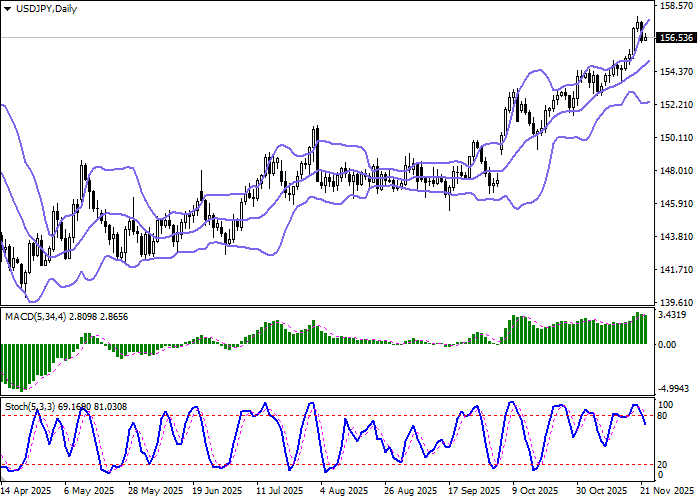
Task: Click the current price tag 156.536
Action: pyautogui.click(x=677, y=38)
